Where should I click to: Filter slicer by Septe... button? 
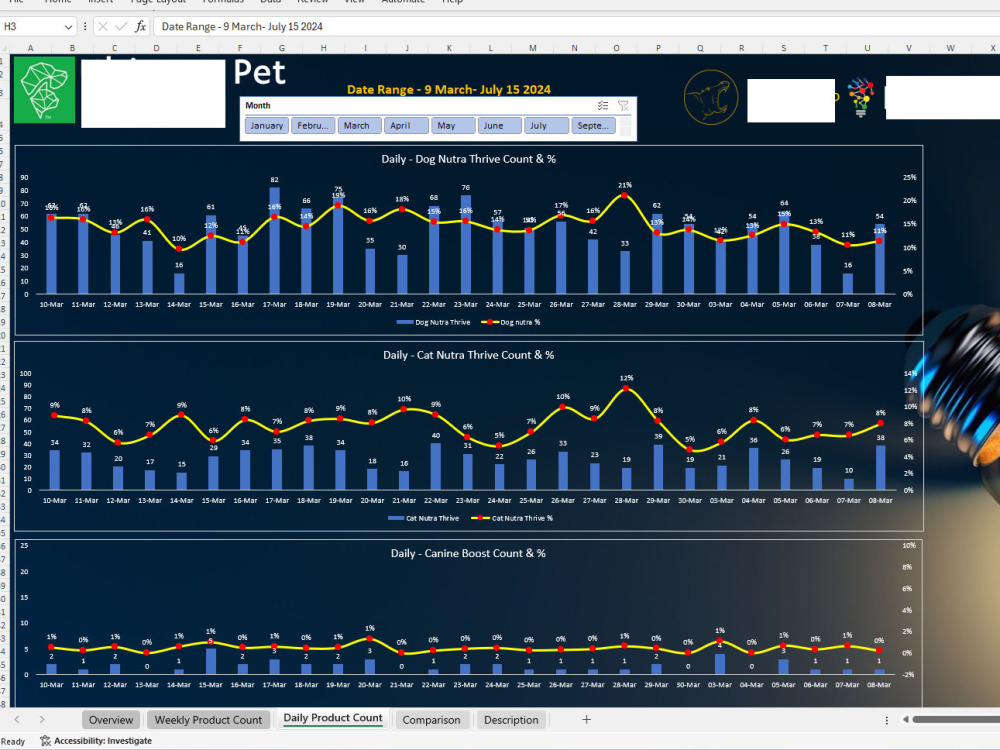(x=593, y=126)
